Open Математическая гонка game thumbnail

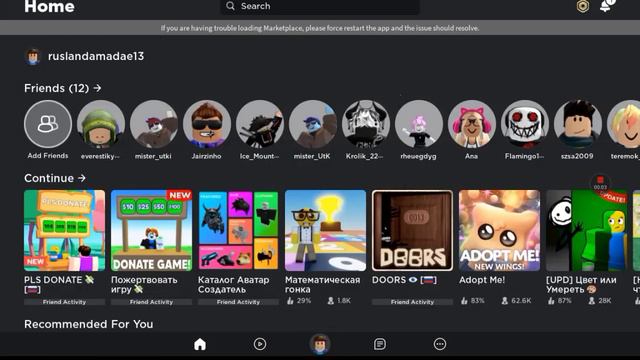click(x=325, y=230)
